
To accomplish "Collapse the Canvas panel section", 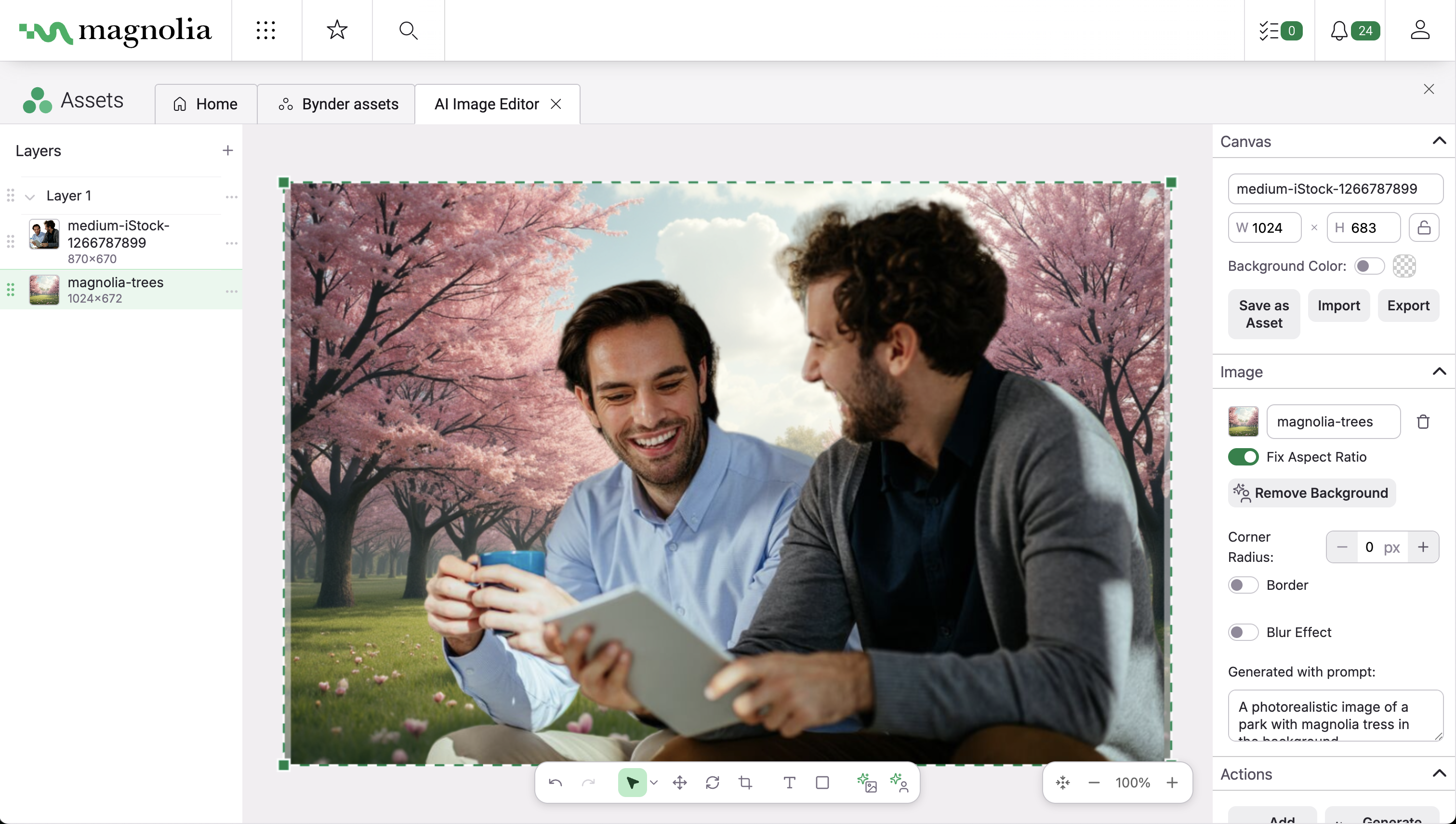I will pyautogui.click(x=1439, y=141).
